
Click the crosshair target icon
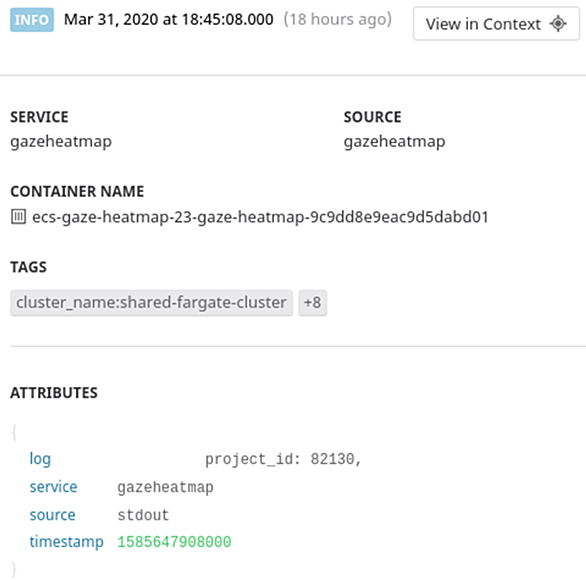[x=558, y=24]
